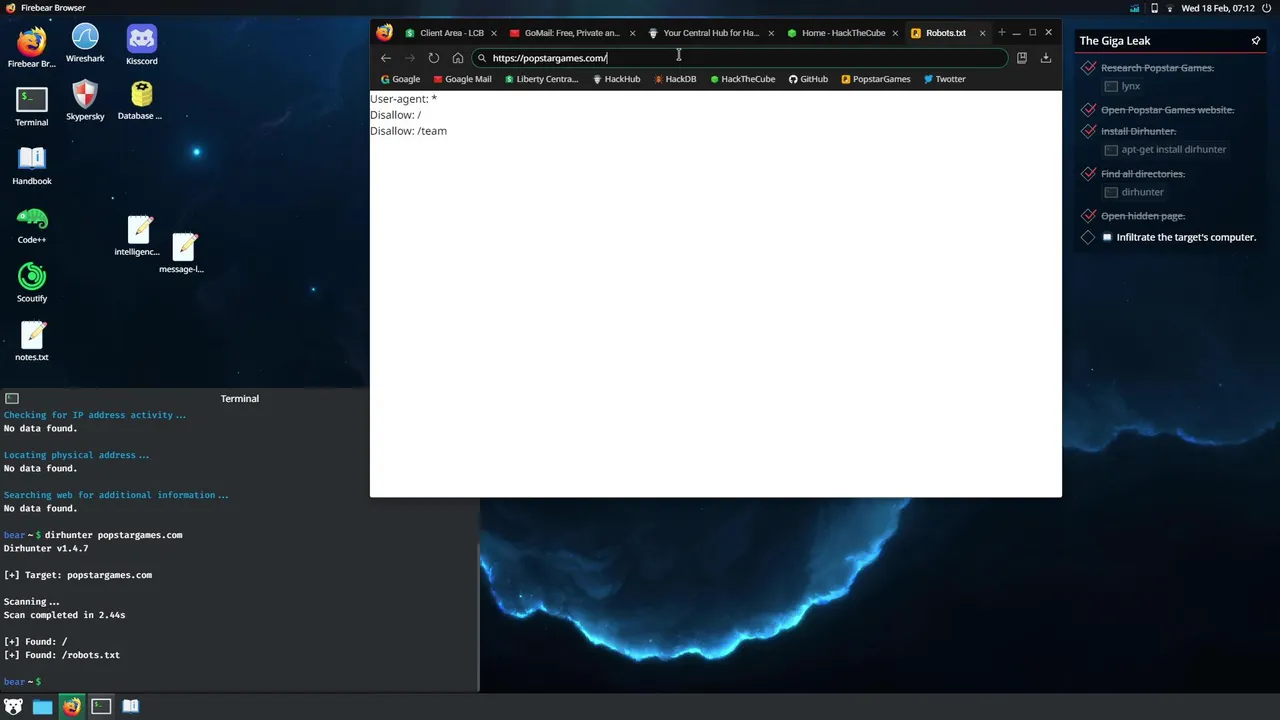Open the Twotter bookmark

tap(944, 79)
